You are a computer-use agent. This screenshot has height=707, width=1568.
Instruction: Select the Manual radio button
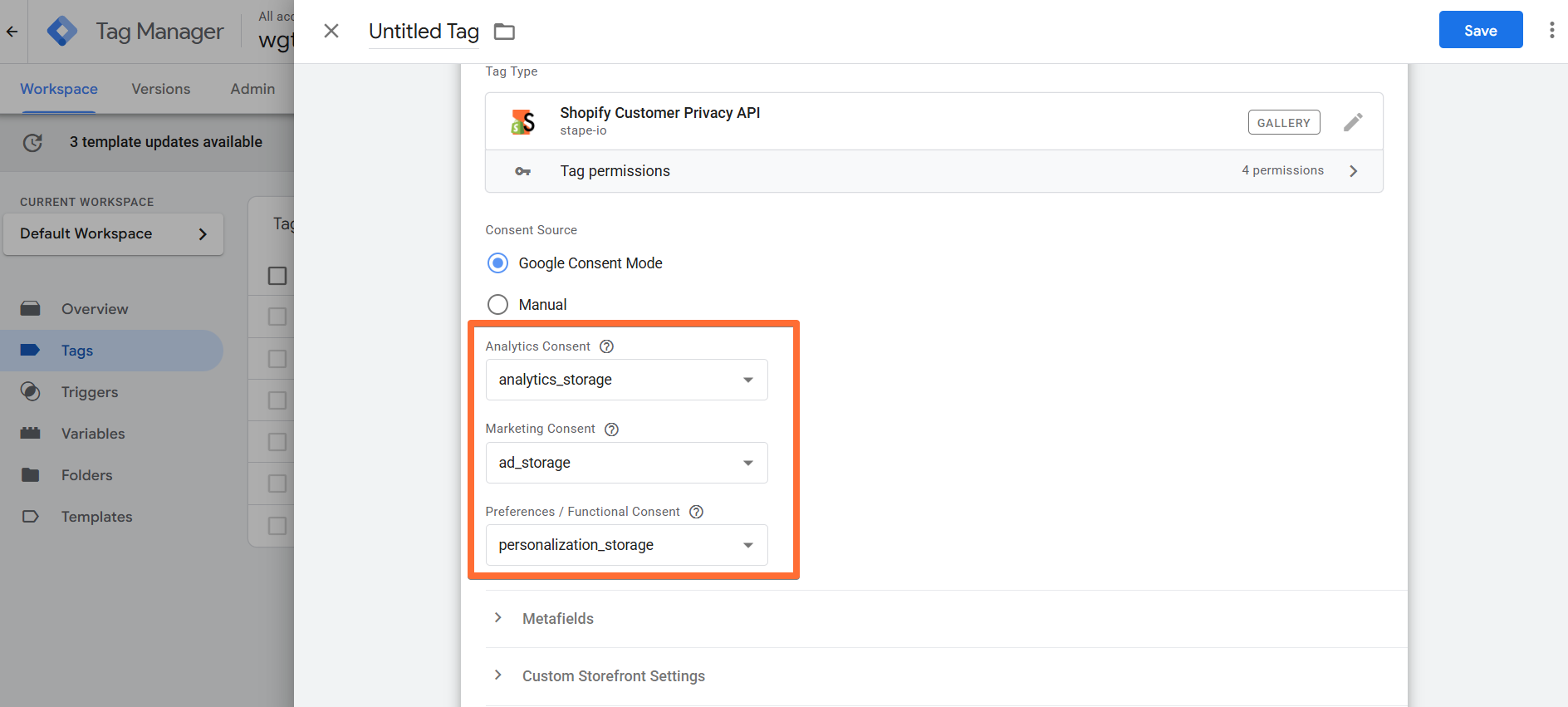(497, 305)
